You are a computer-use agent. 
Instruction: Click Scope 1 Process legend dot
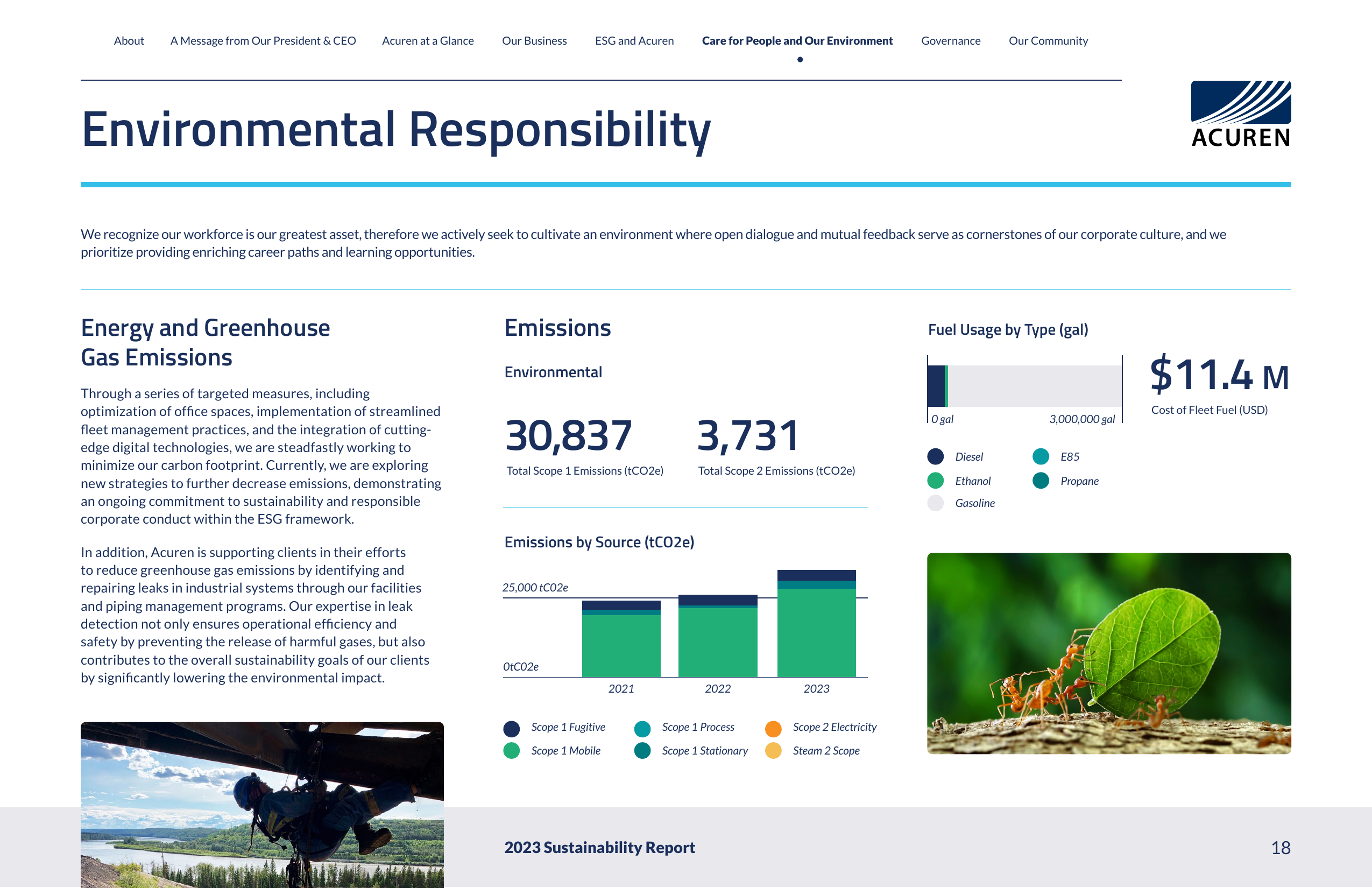coord(642,729)
